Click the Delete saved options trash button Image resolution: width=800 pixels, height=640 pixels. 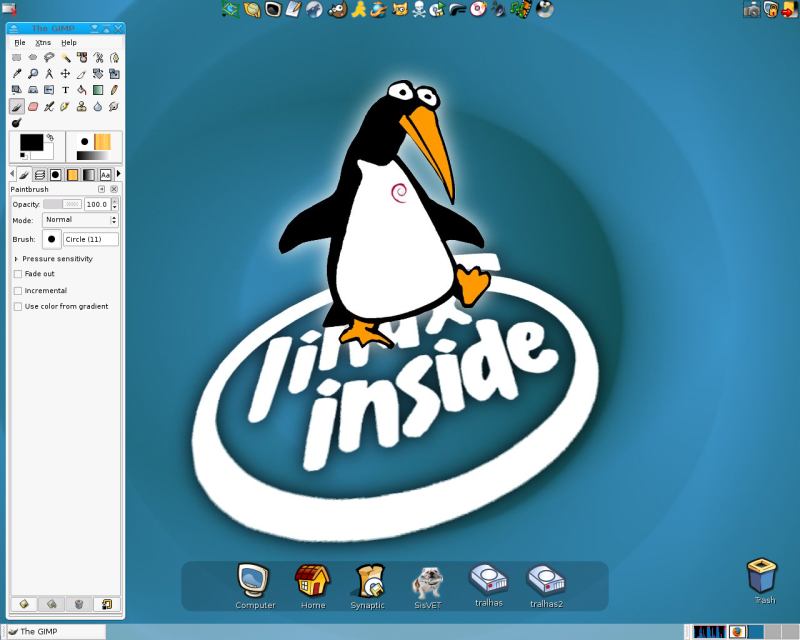(79, 604)
